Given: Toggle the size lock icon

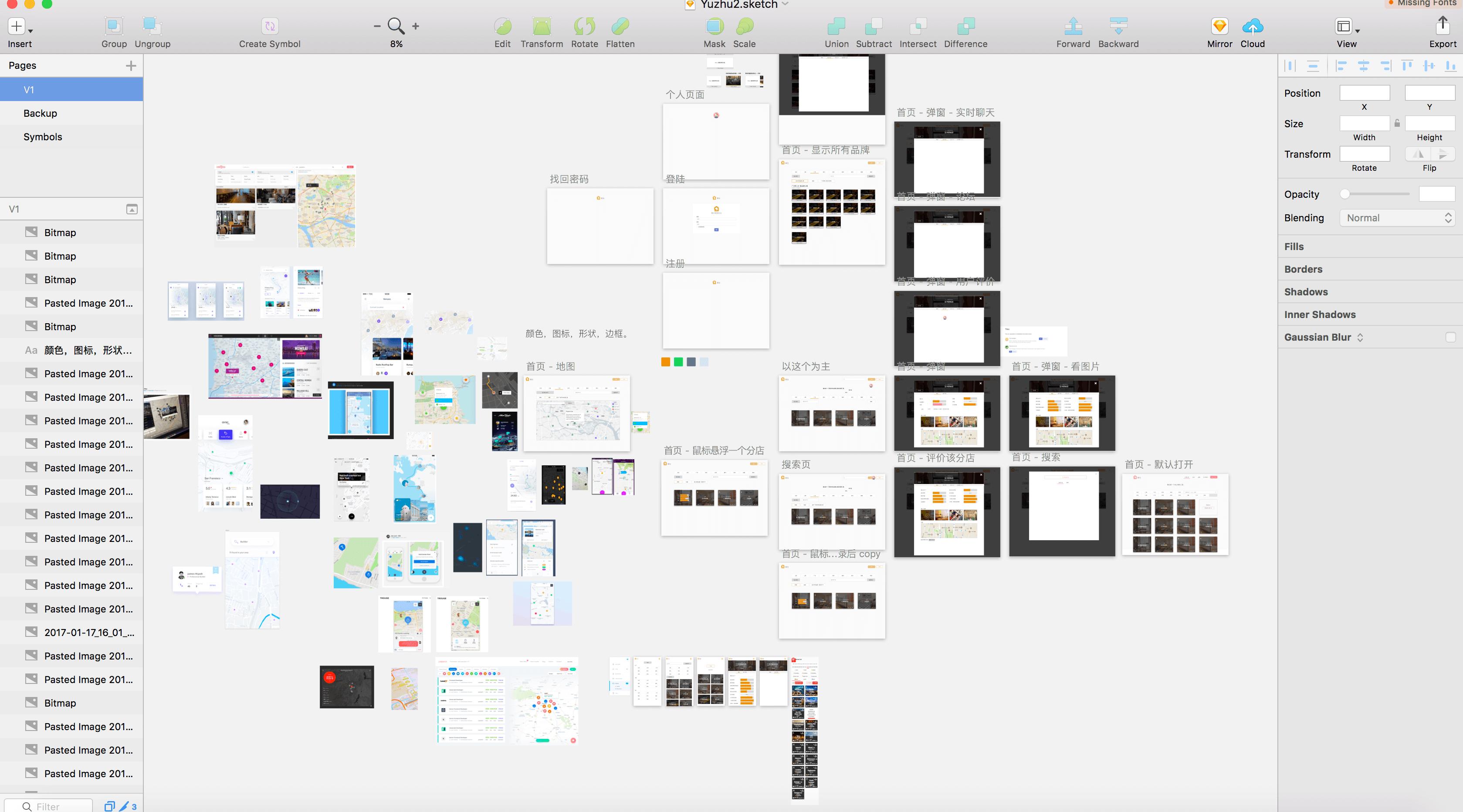Looking at the screenshot, I should point(1396,123).
